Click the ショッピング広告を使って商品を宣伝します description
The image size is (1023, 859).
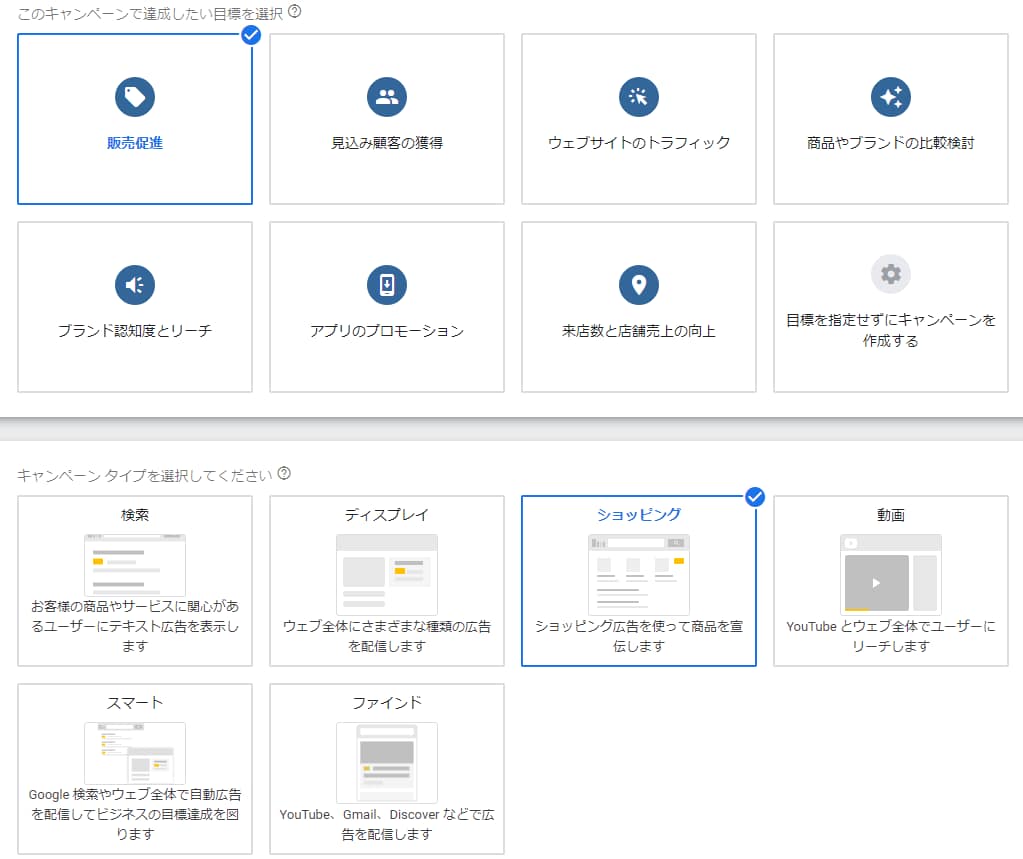pos(639,636)
